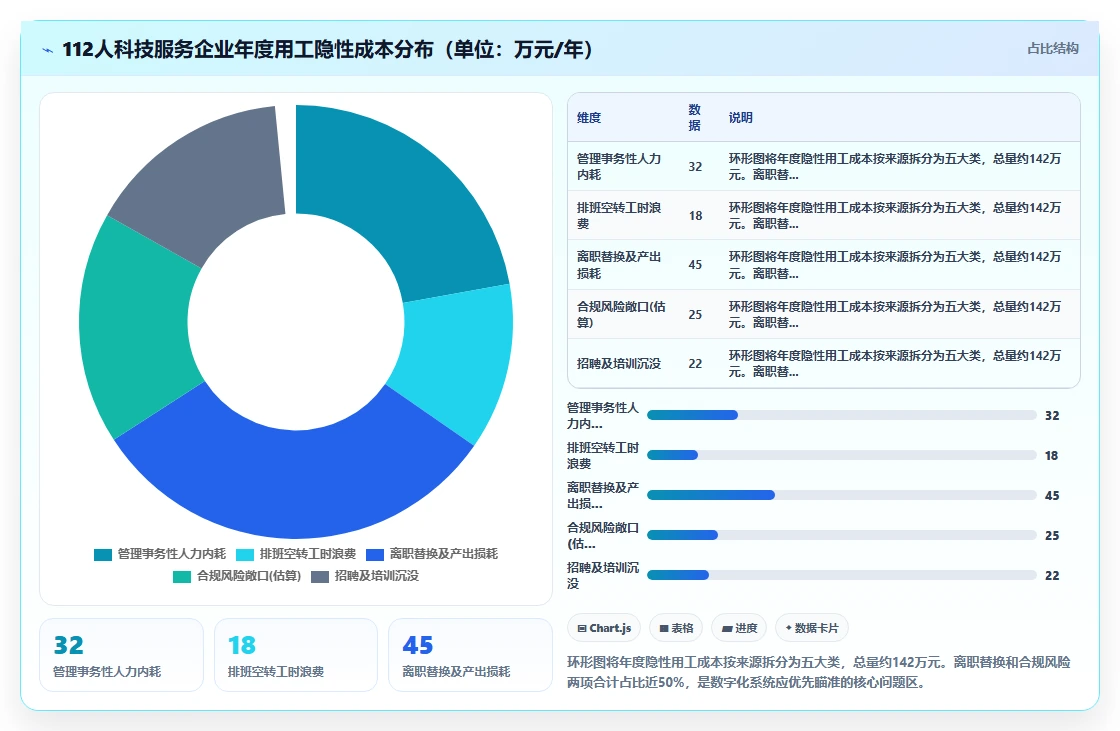Click table cell 合规风险敞口(估算)
Viewport: 1120px width, 731px height.
(621, 314)
